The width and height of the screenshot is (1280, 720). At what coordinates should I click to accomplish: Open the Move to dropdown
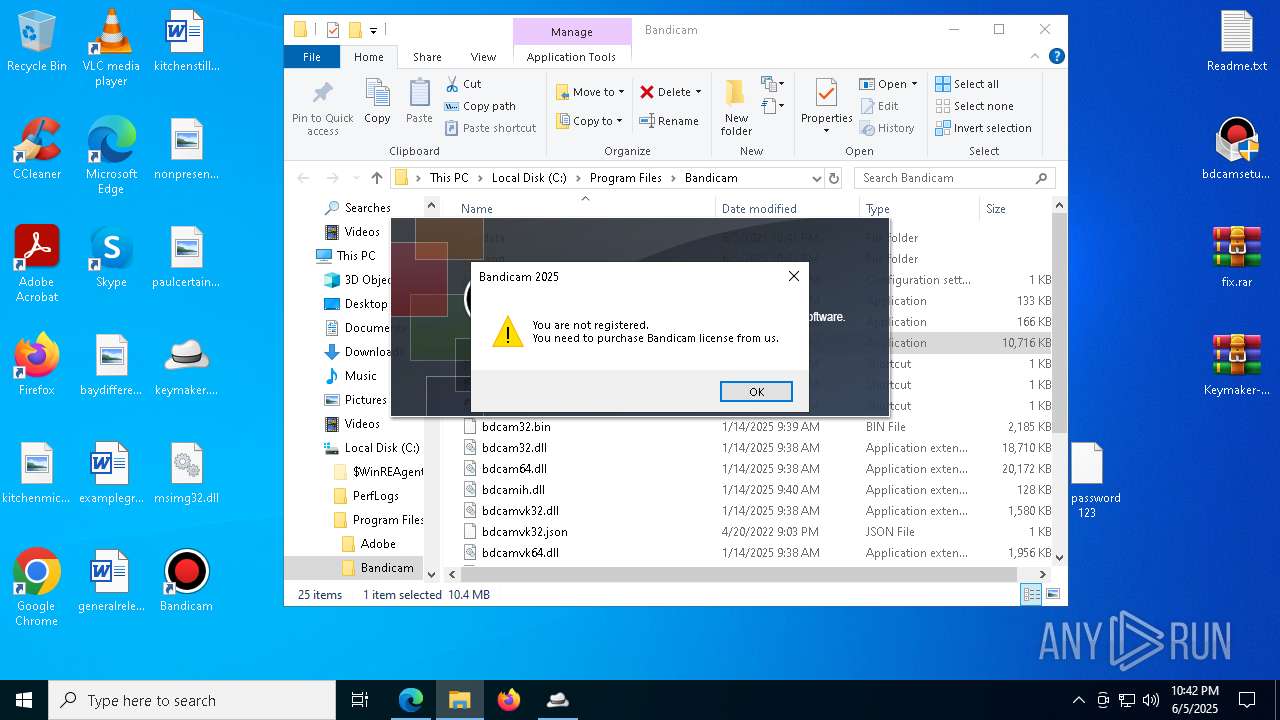pos(590,92)
